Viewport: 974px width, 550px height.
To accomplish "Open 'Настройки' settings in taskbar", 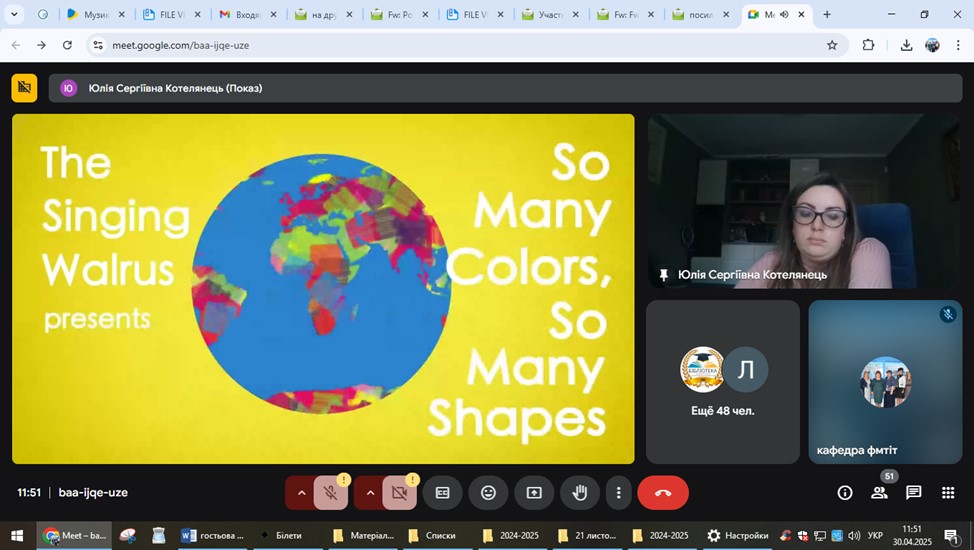I will [738, 535].
